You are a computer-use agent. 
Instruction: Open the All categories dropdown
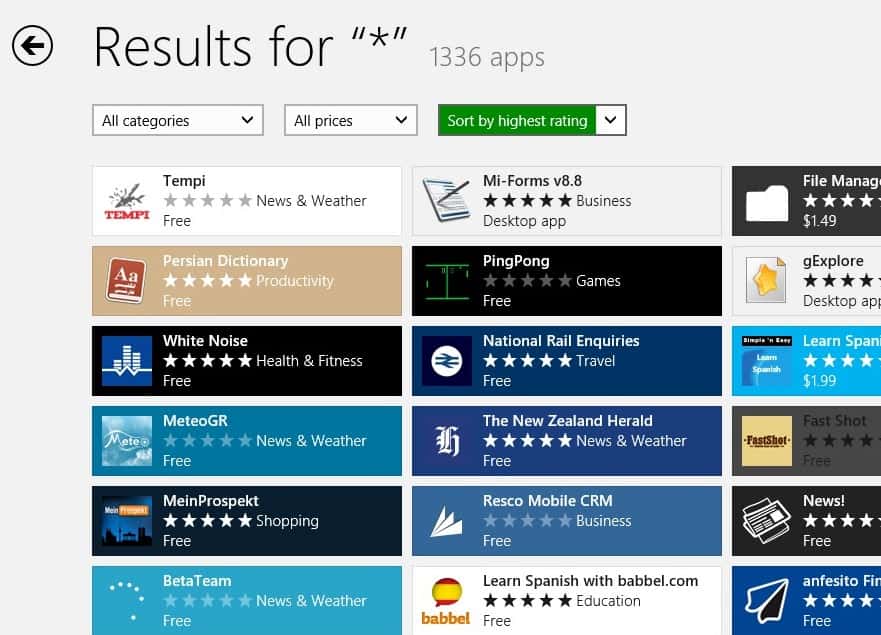pyautogui.click(x=178, y=120)
